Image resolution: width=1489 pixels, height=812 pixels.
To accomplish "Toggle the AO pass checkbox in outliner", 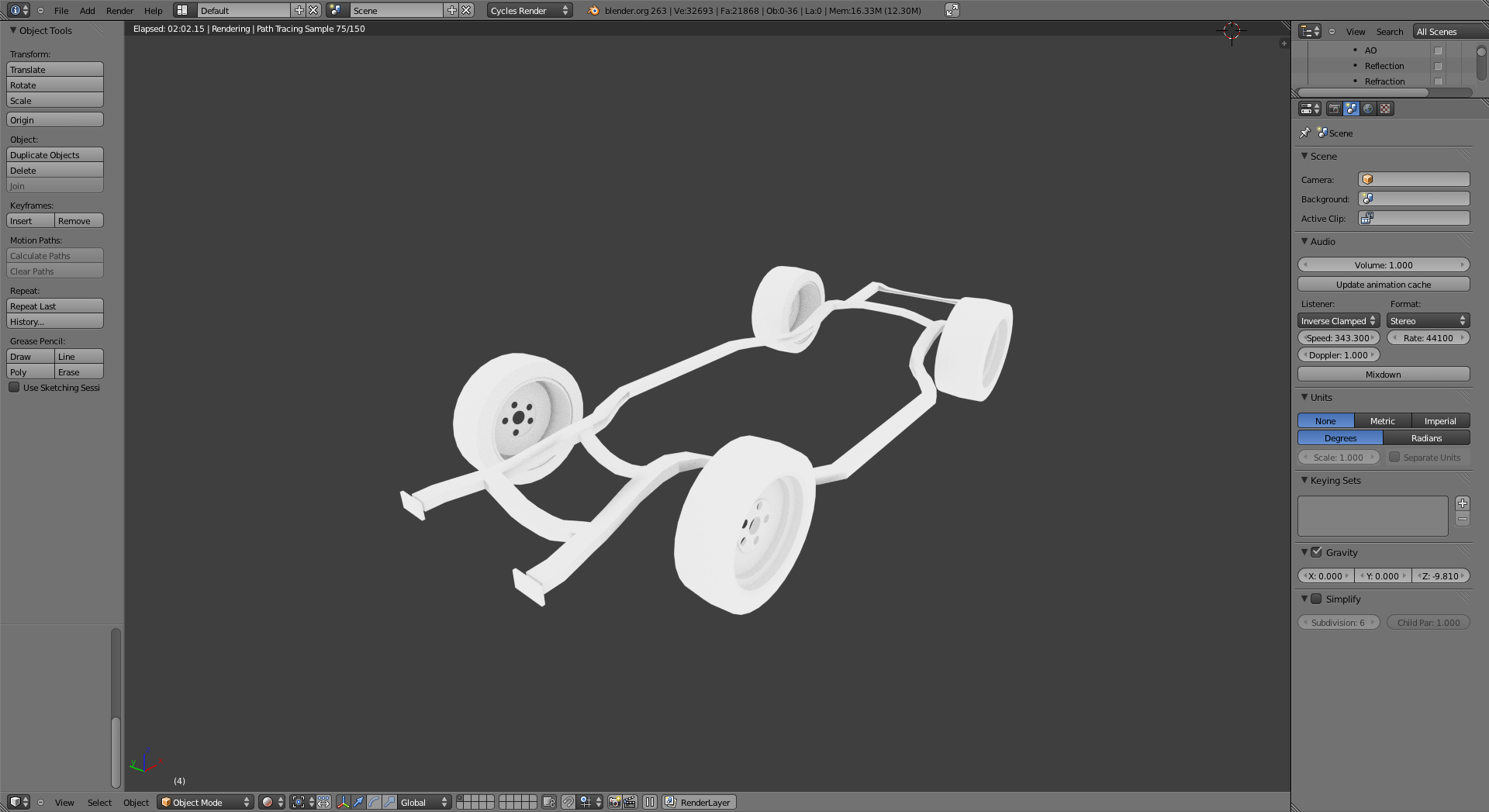I will click(x=1438, y=50).
